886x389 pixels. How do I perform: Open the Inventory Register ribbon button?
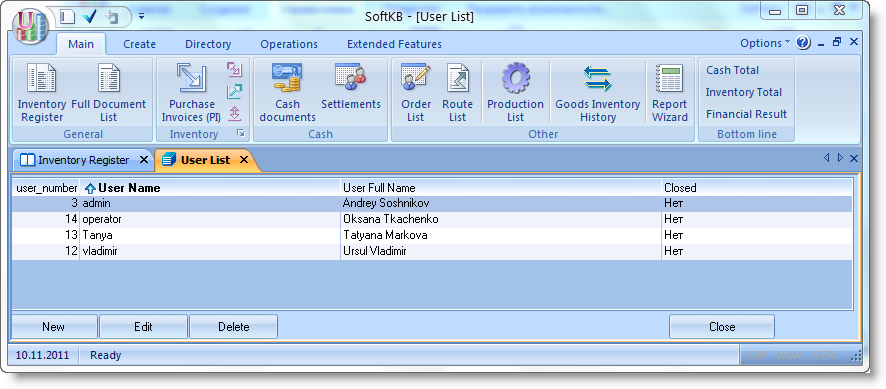pos(42,92)
